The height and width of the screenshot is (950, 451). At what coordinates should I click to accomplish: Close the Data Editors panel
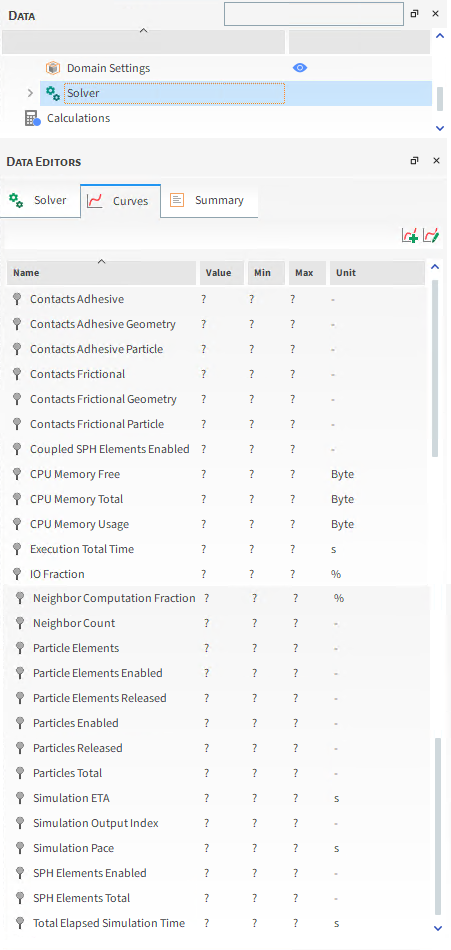click(x=436, y=161)
